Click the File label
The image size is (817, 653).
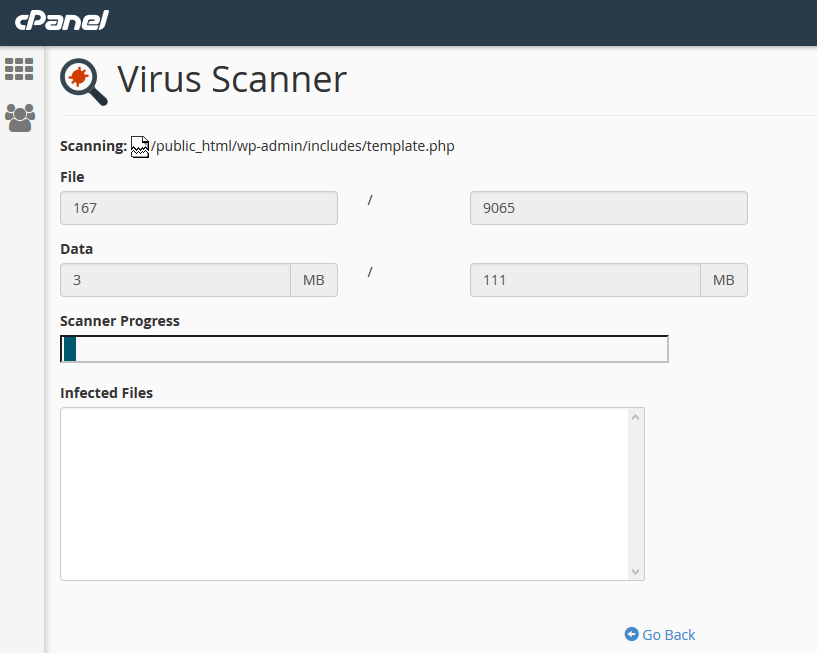[72, 177]
